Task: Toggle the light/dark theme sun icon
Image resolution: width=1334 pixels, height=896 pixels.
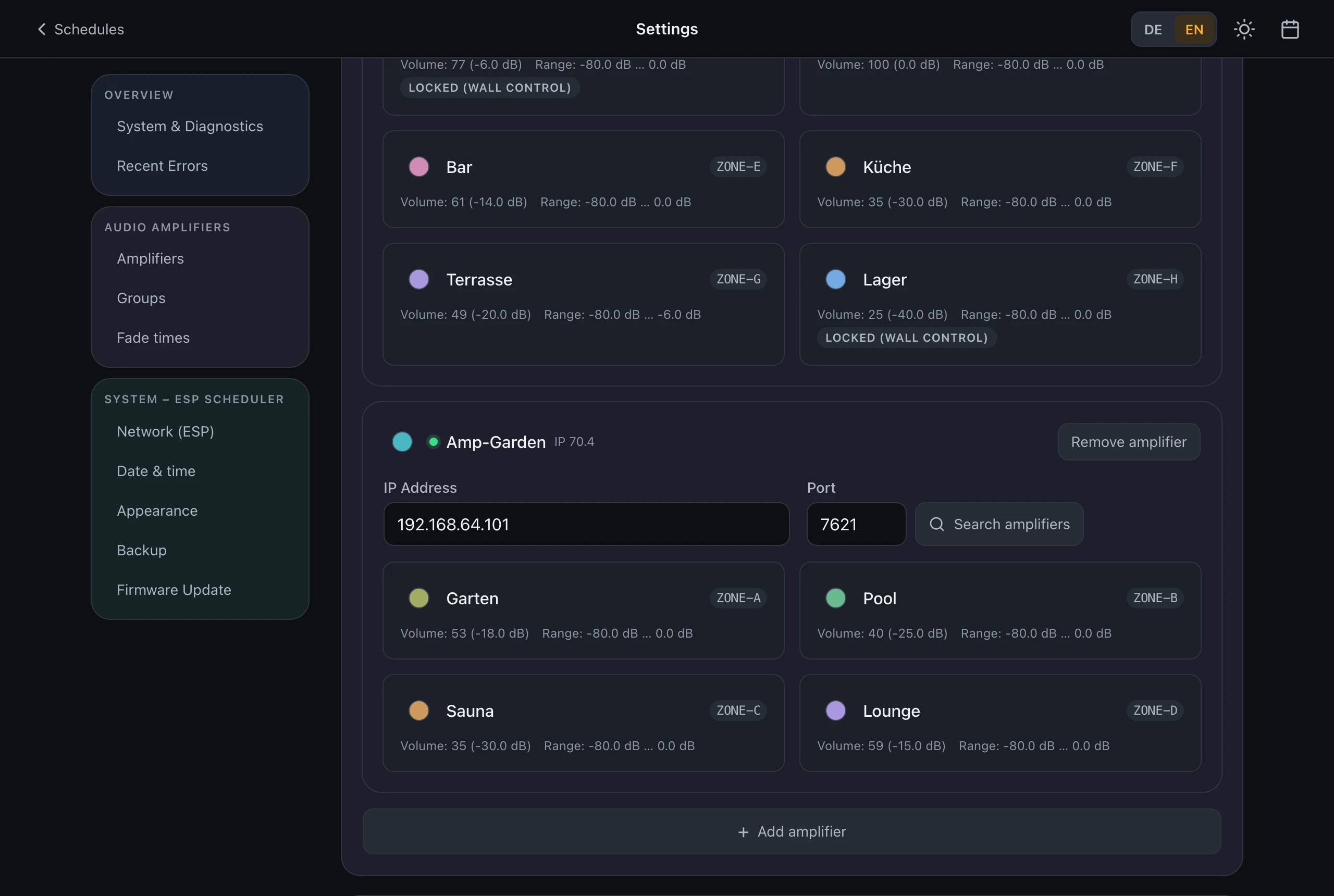Action: coord(1244,29)
